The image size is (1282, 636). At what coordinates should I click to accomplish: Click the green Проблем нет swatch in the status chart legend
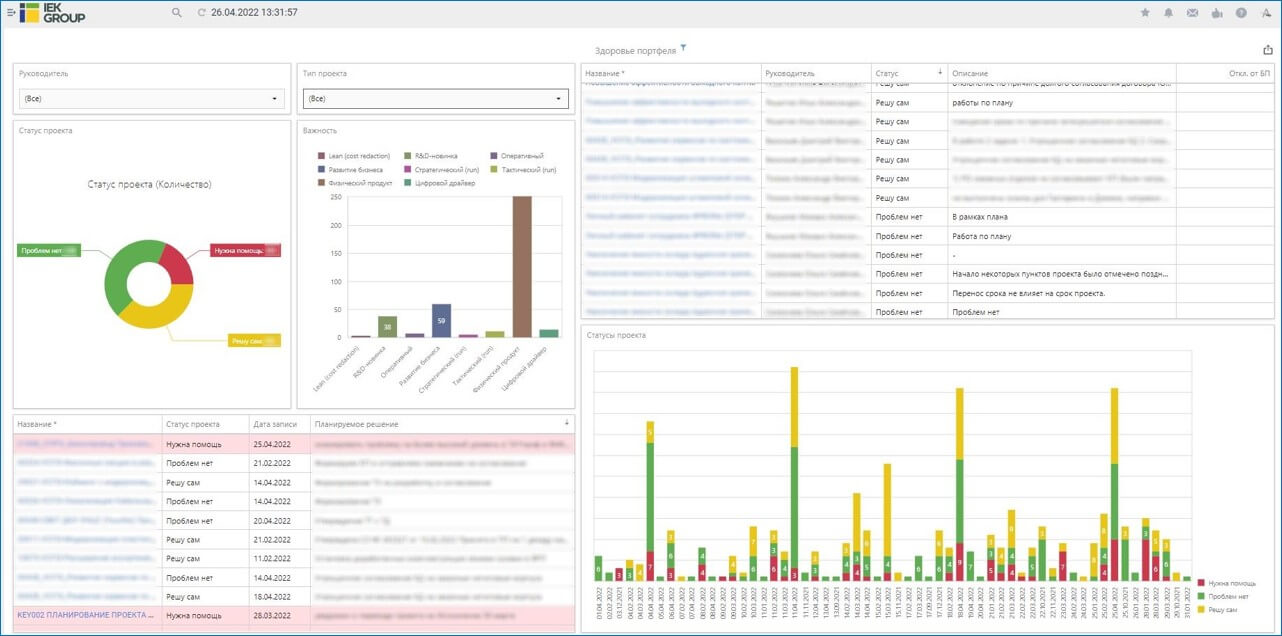[1203, 596]
